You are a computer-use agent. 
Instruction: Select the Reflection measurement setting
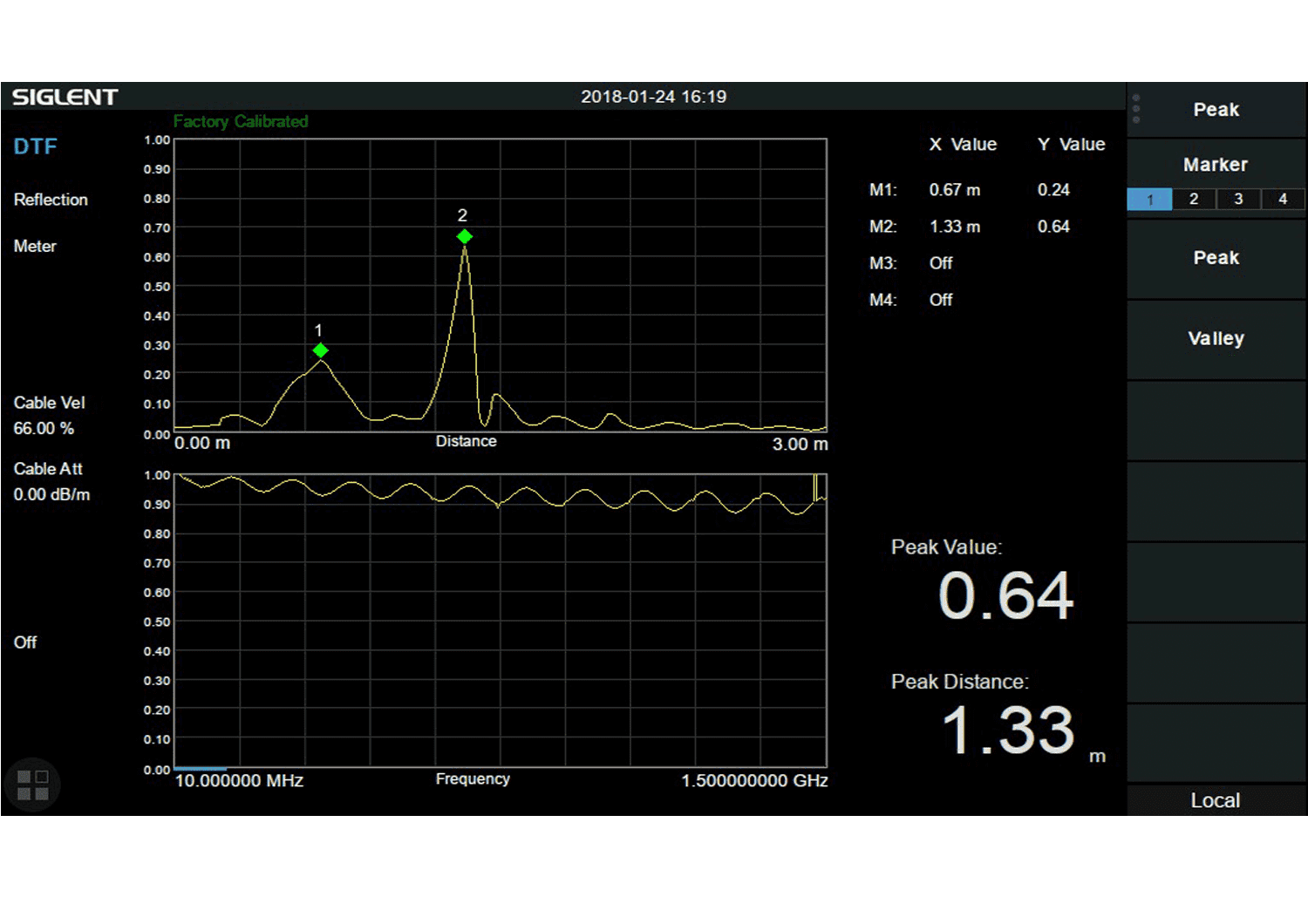pos(51,200)
